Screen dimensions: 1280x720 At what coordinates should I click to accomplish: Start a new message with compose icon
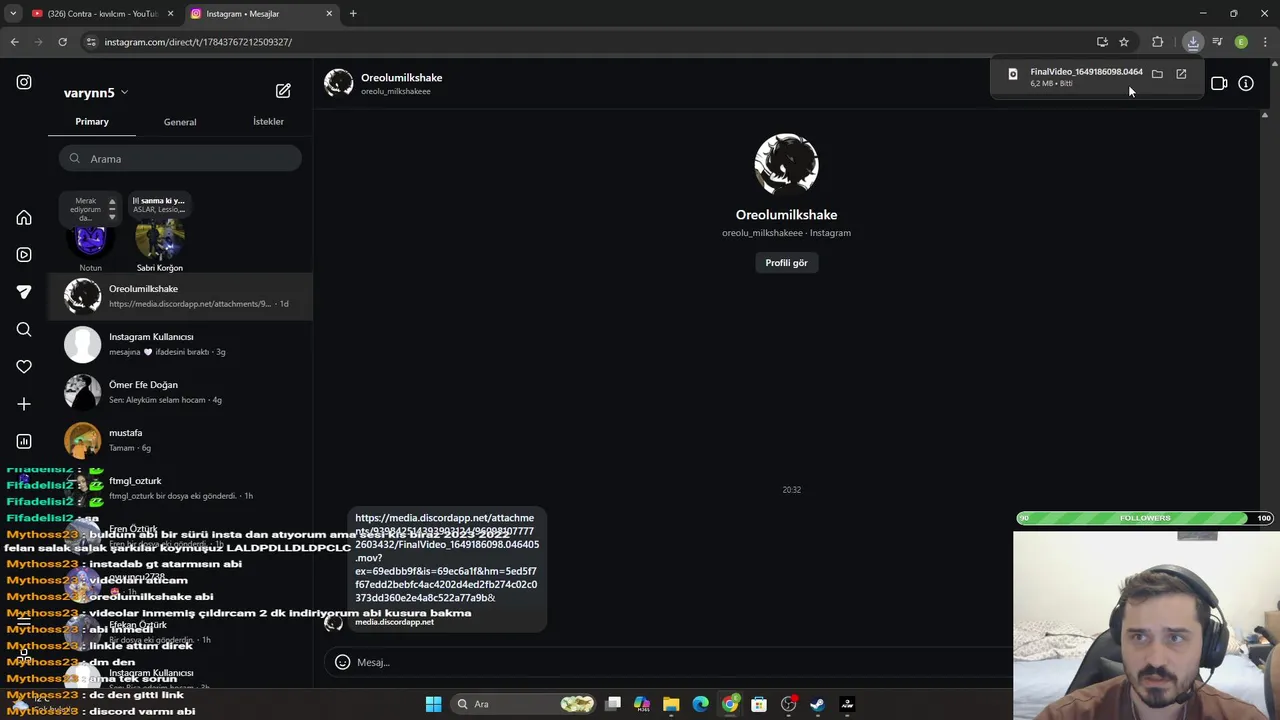pyautogui.click(x=283, y=91)
